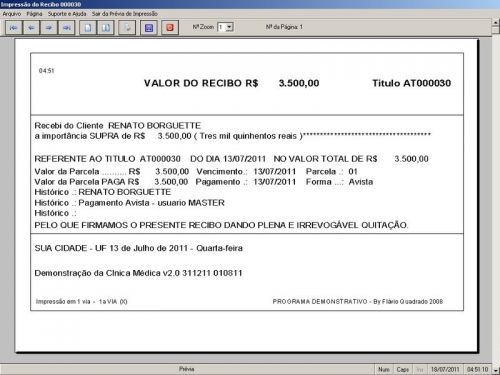Click the red exit preview icon
500x375 pixels.
pos(170,27)
